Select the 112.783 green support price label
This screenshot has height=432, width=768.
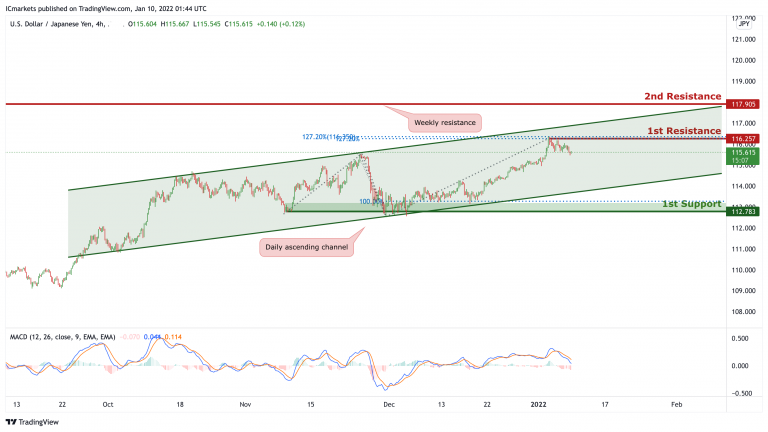coord(743,212)
